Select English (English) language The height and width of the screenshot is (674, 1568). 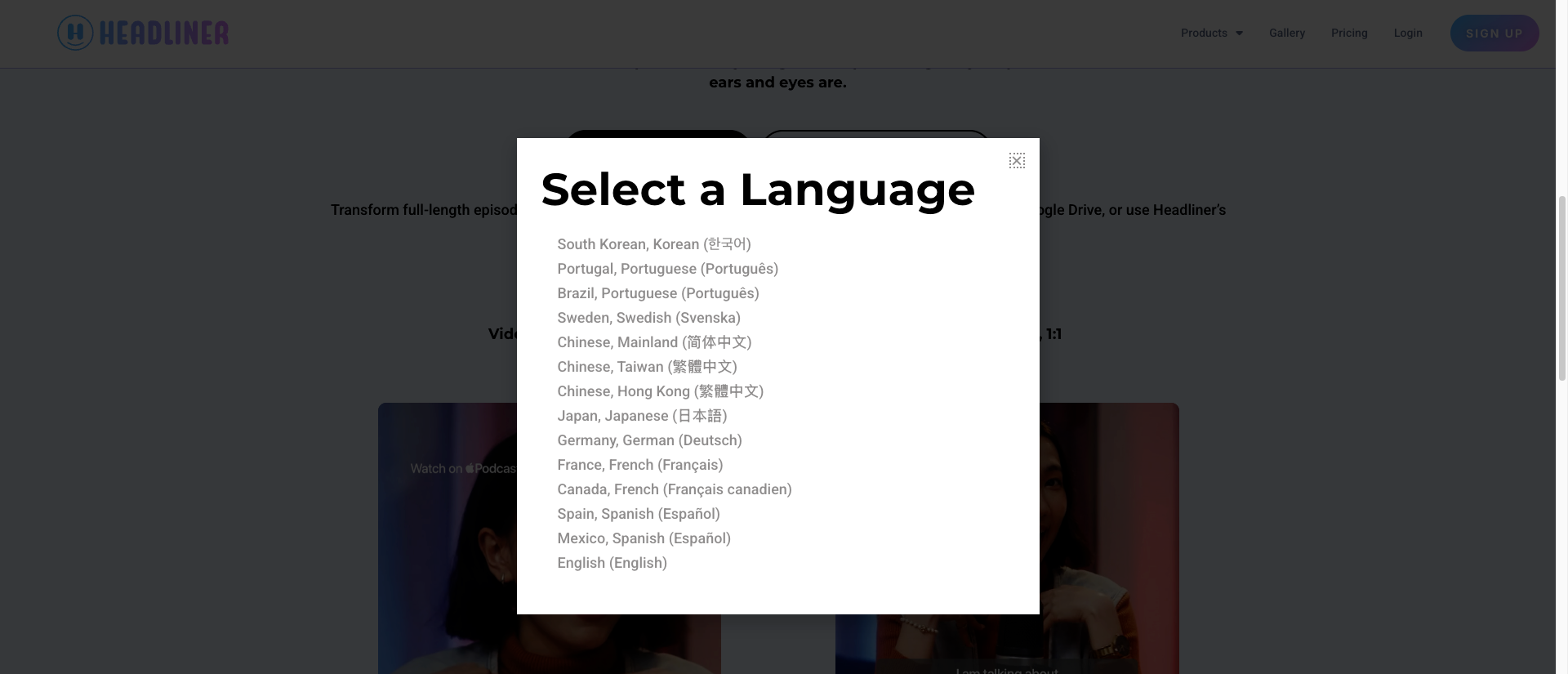click(x=612, y=563)
